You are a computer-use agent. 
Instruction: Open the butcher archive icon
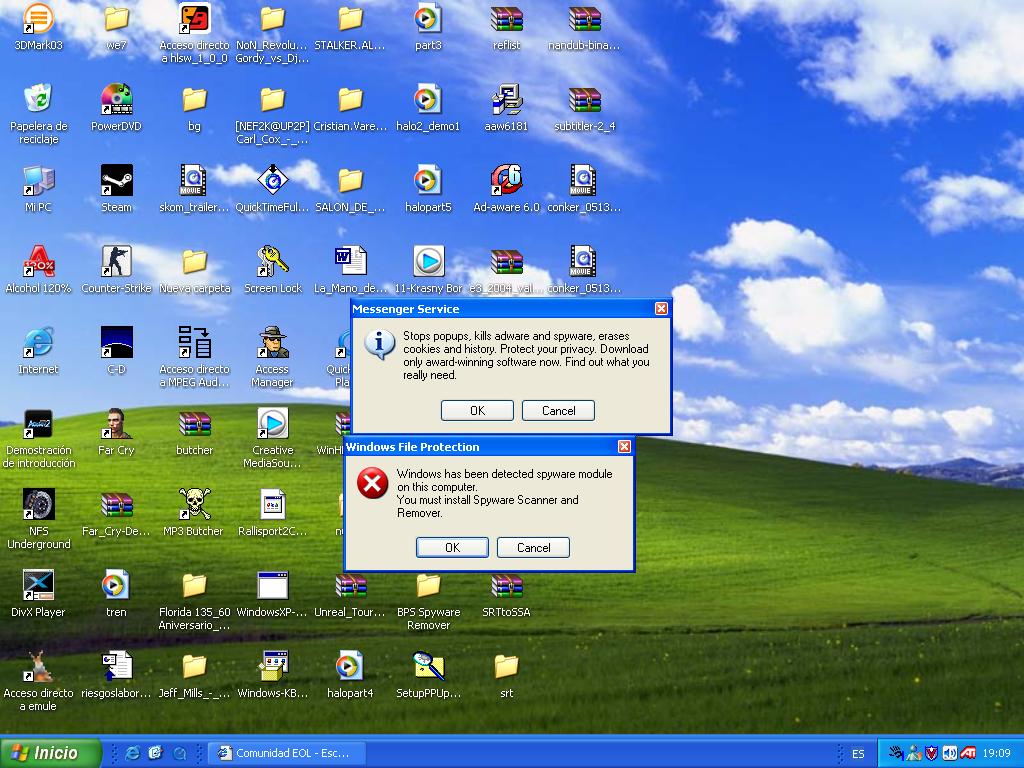click(195, 423)
